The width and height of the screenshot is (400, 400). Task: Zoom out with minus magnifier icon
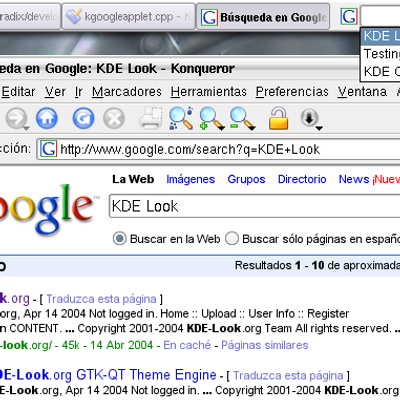(241, 119)
